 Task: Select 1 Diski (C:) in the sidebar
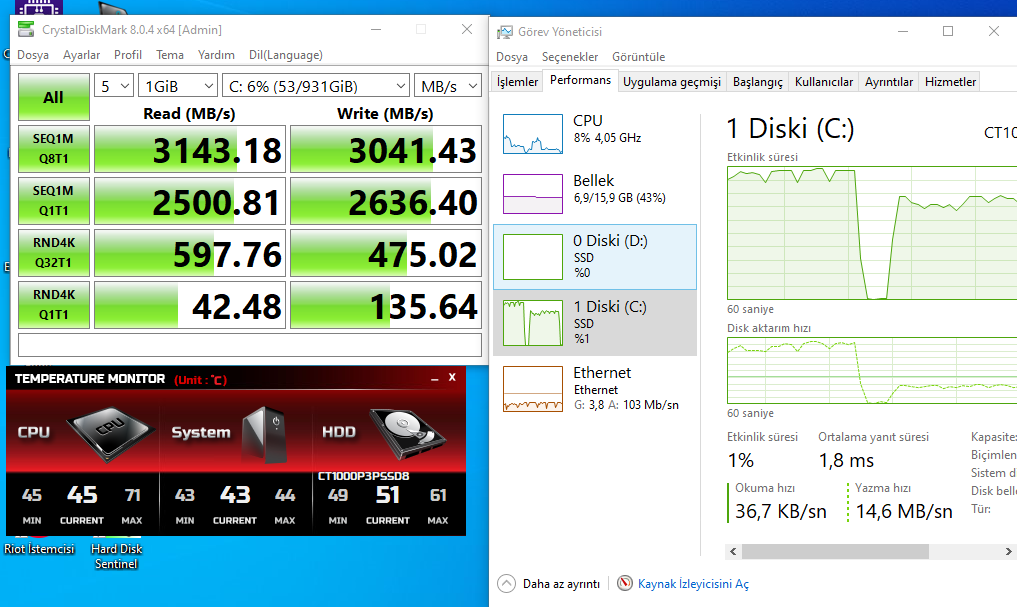pyautogui.click(x=595, y=323)
